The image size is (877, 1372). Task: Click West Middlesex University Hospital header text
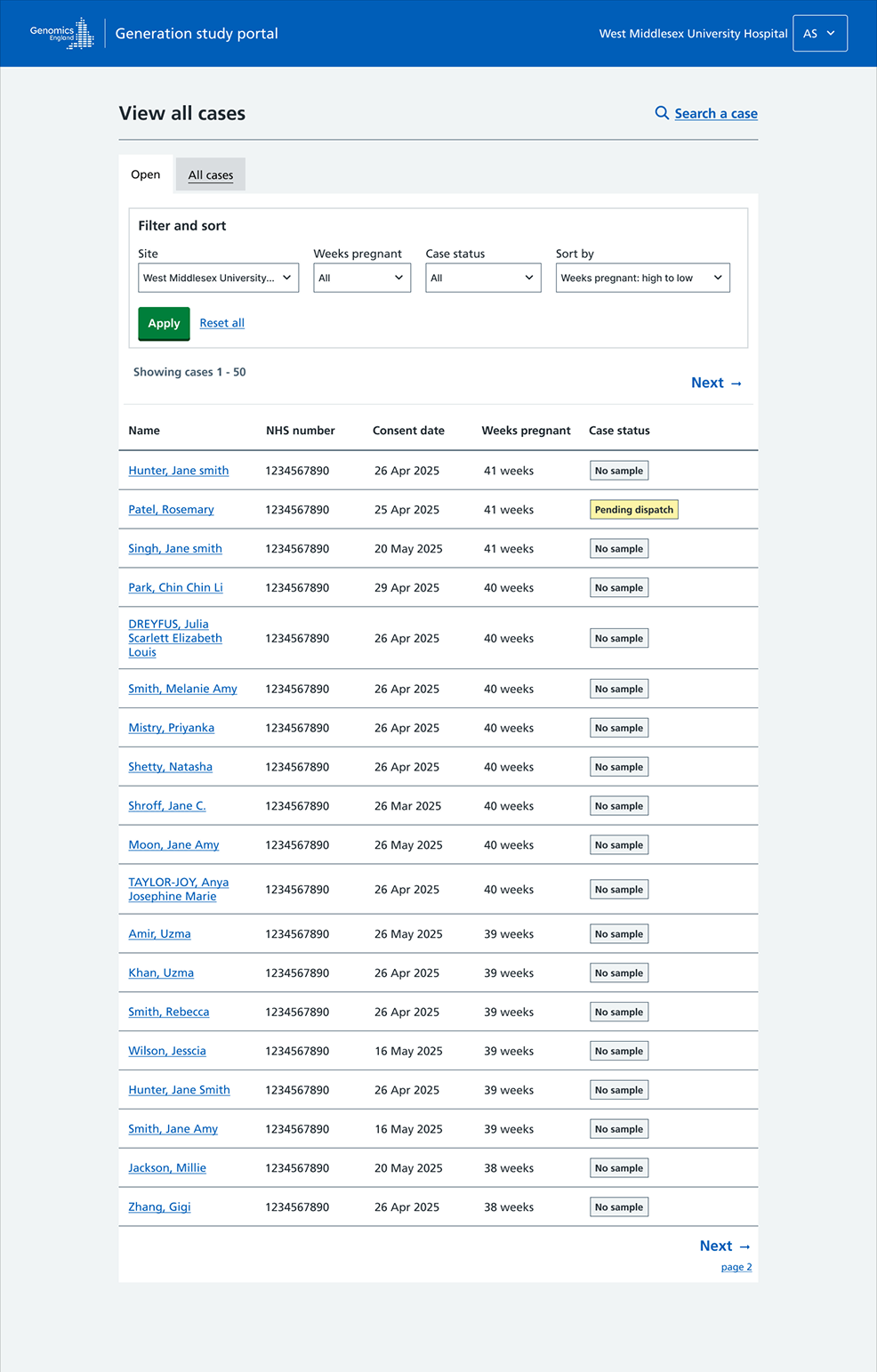click(693, 34)
